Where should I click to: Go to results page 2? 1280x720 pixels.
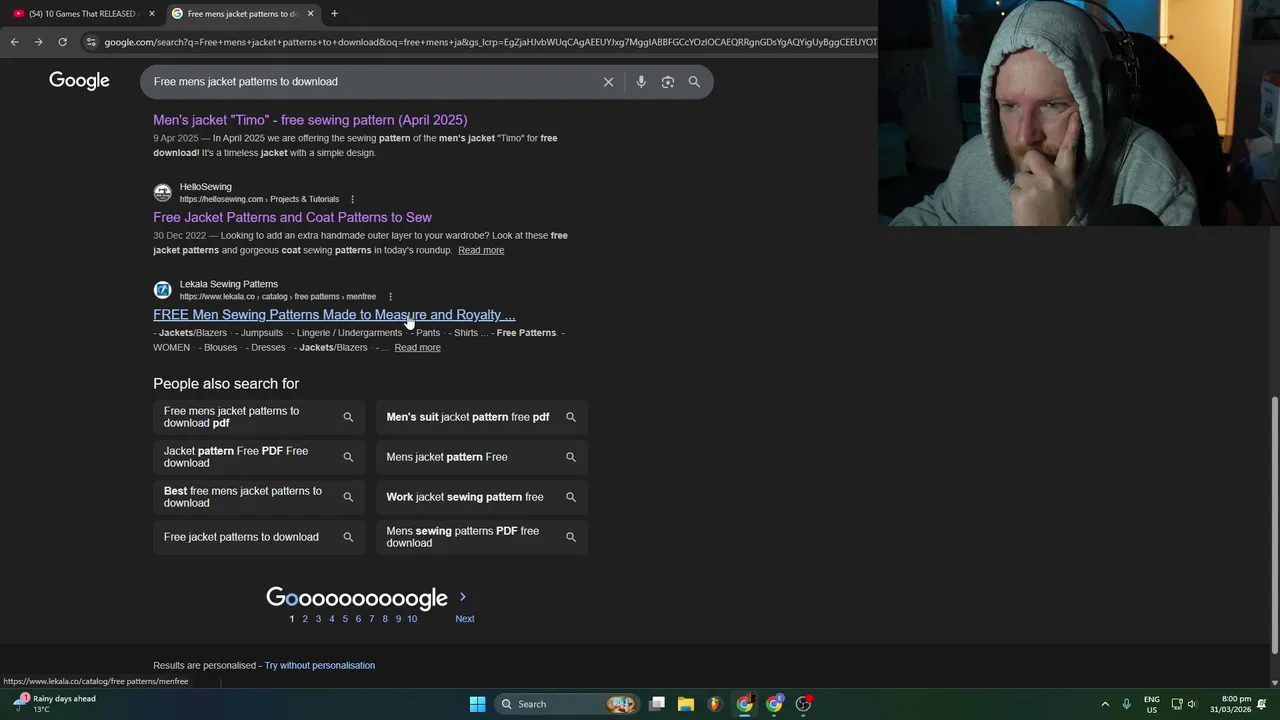tap(305, 619)
